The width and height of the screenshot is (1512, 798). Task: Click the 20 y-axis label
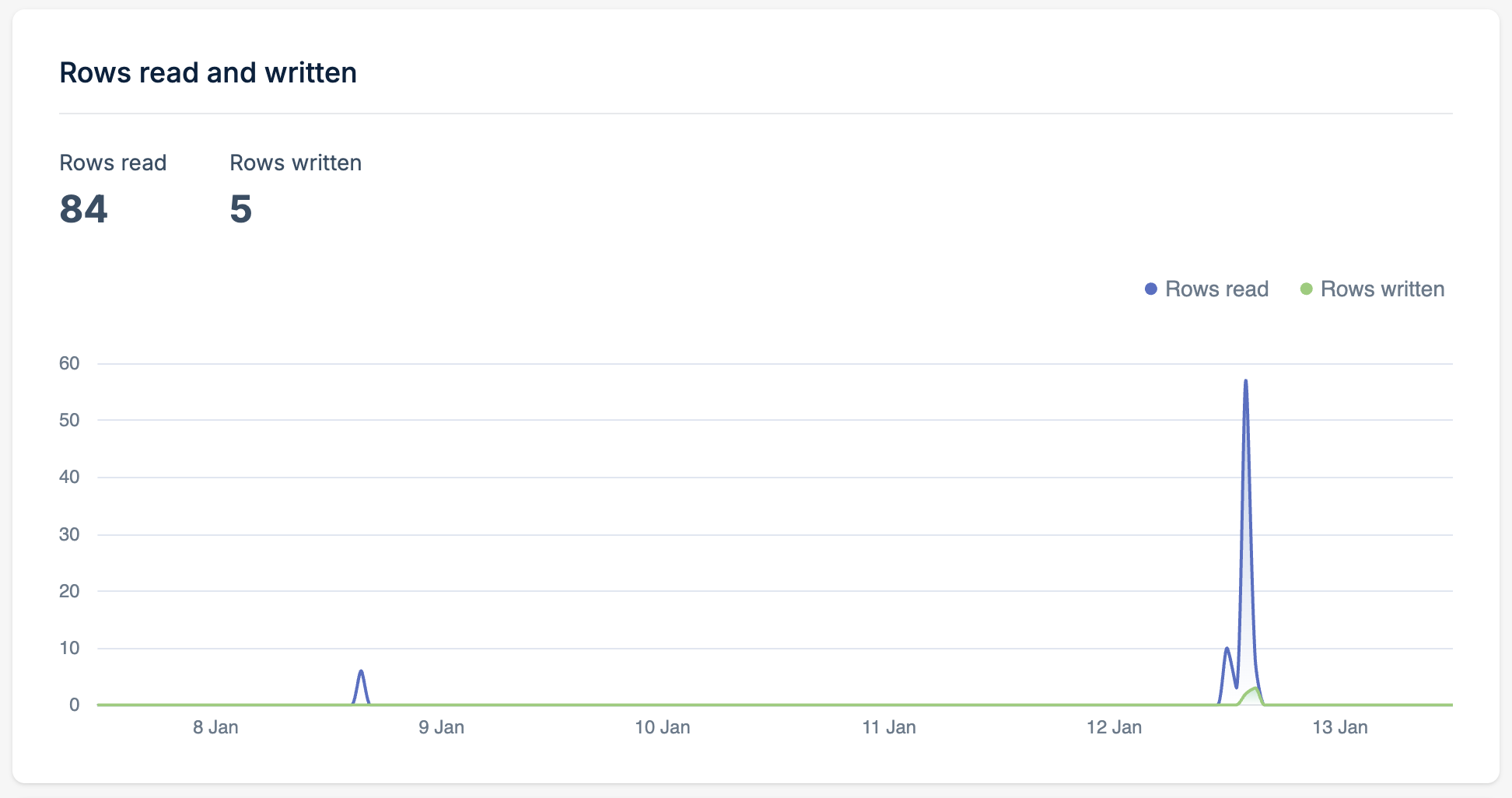pyautogui.click(x=69, y=591)
